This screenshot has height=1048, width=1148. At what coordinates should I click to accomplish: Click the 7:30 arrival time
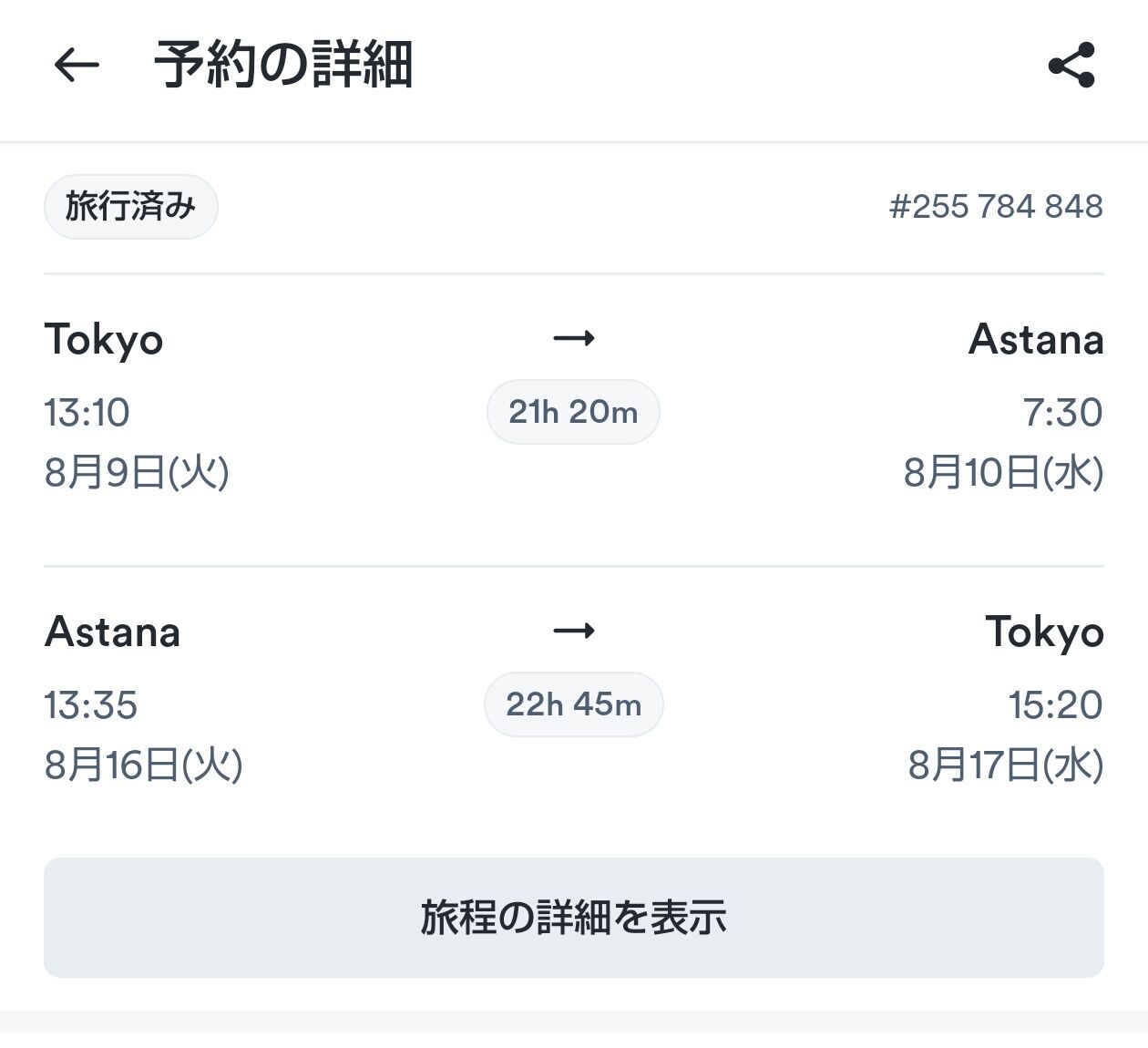tap(1062, 413)
